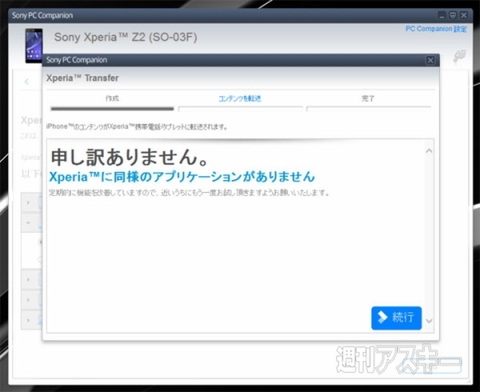Image resolution: width=480 pixels, height=392 pixels.
Task: Click the scroll down arrow in message pane
Action: click(429, 321)
